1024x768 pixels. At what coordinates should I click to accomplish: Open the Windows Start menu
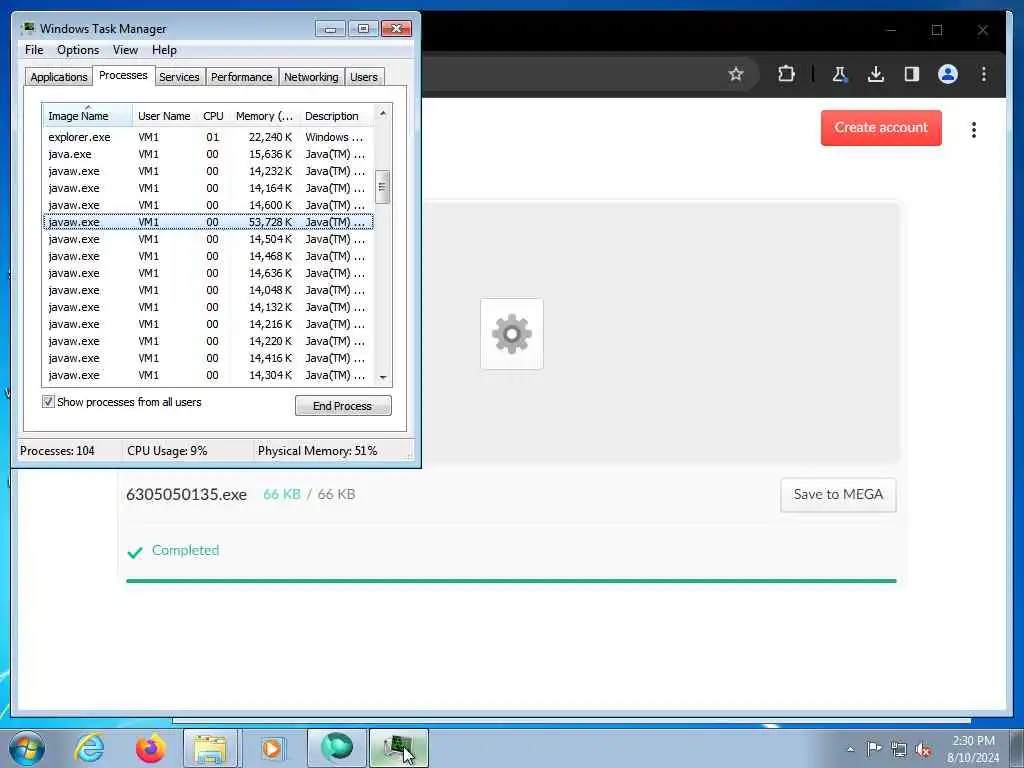click(27, 748)
